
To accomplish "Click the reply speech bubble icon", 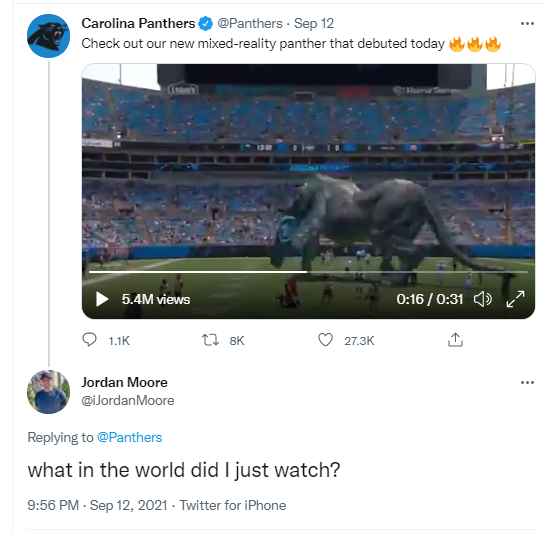I will click(89, 340).
